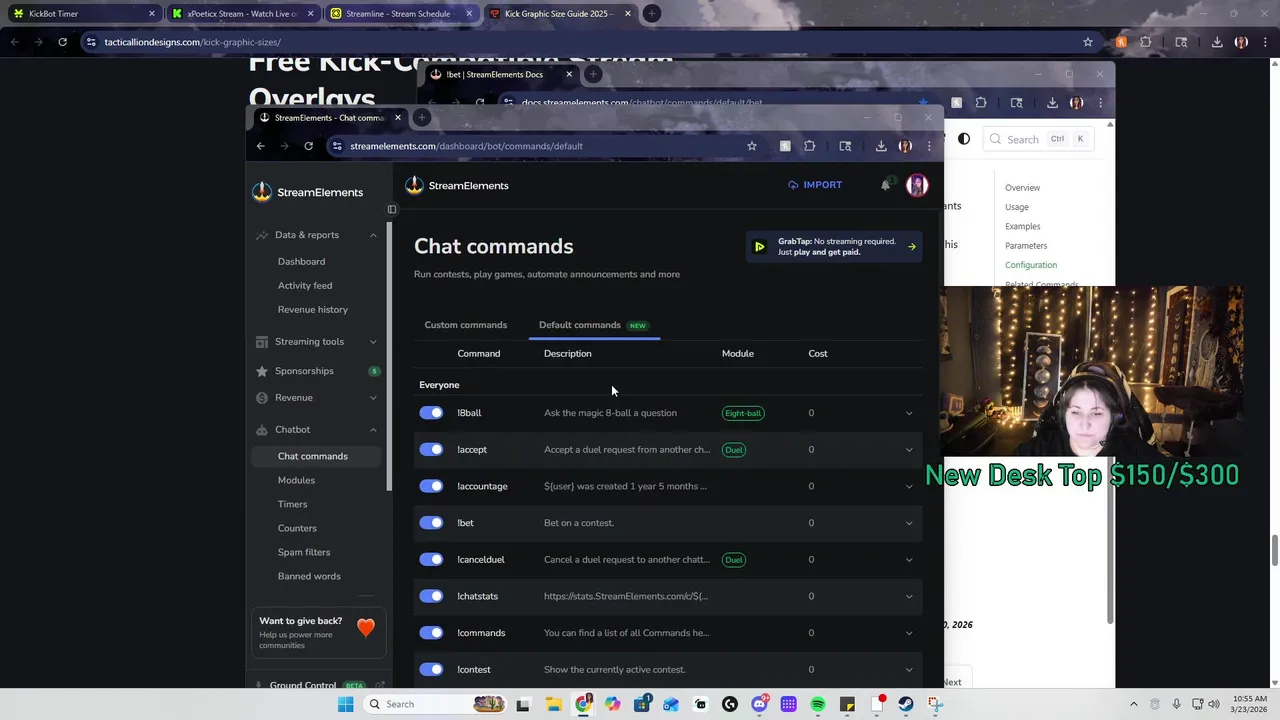Disable the !accept command toggle
The image size is (1280, 720).
(x=431, y=450)
